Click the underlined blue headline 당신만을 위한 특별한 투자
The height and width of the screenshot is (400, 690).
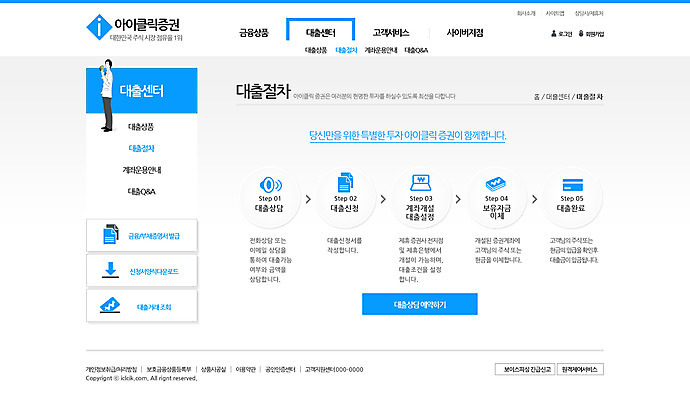[407, 136]
